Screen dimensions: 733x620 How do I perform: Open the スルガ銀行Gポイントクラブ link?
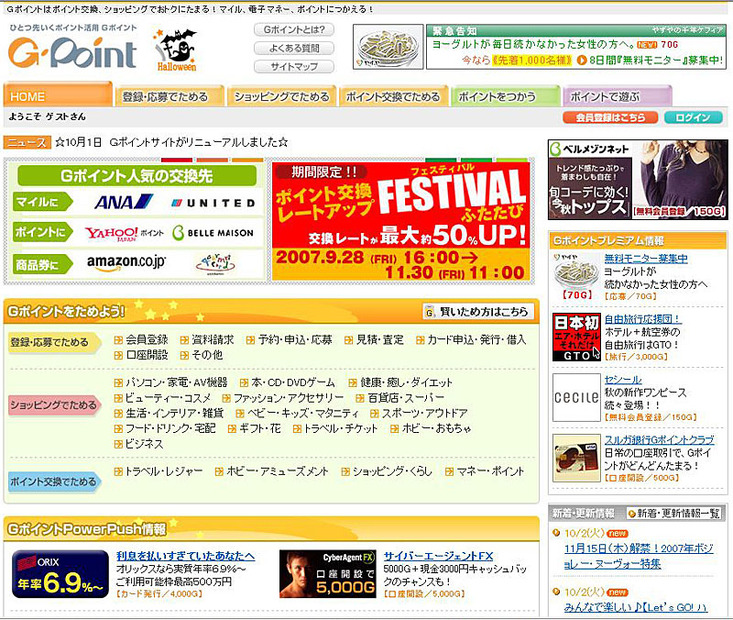tap(659, 440)
